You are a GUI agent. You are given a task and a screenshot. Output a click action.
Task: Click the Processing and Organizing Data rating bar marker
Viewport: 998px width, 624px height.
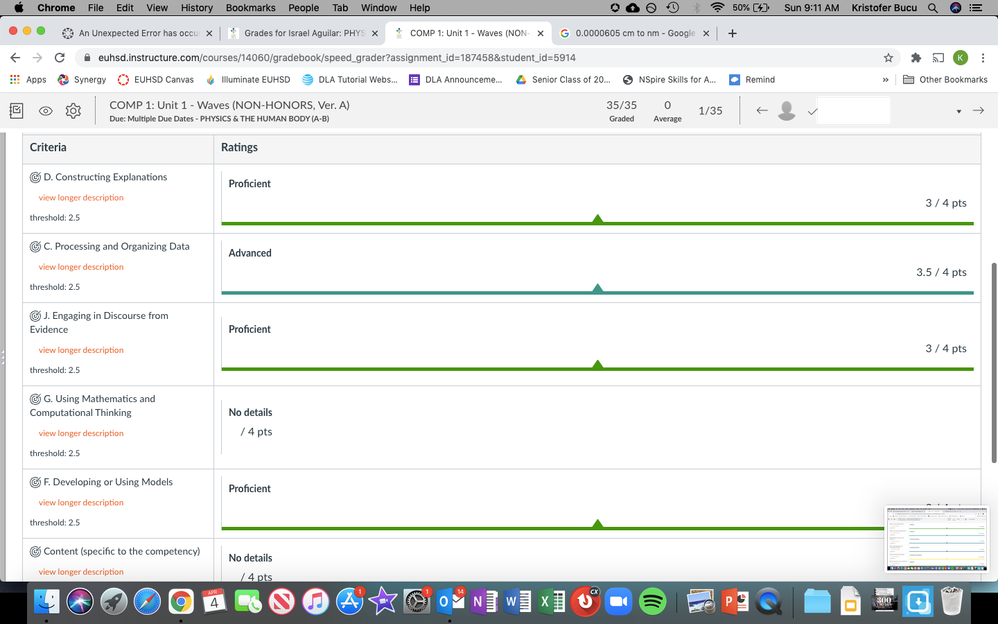click(597, 289)
